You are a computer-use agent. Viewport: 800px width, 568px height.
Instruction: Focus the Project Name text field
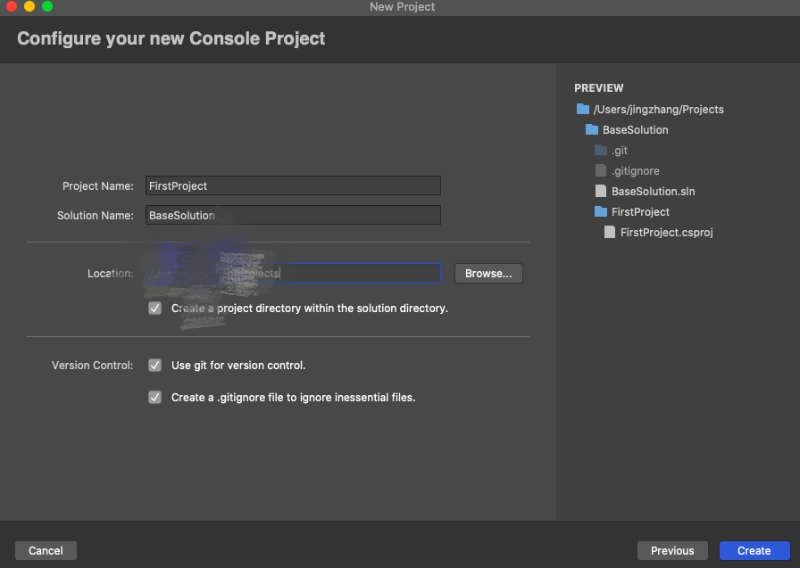(293, 186)
